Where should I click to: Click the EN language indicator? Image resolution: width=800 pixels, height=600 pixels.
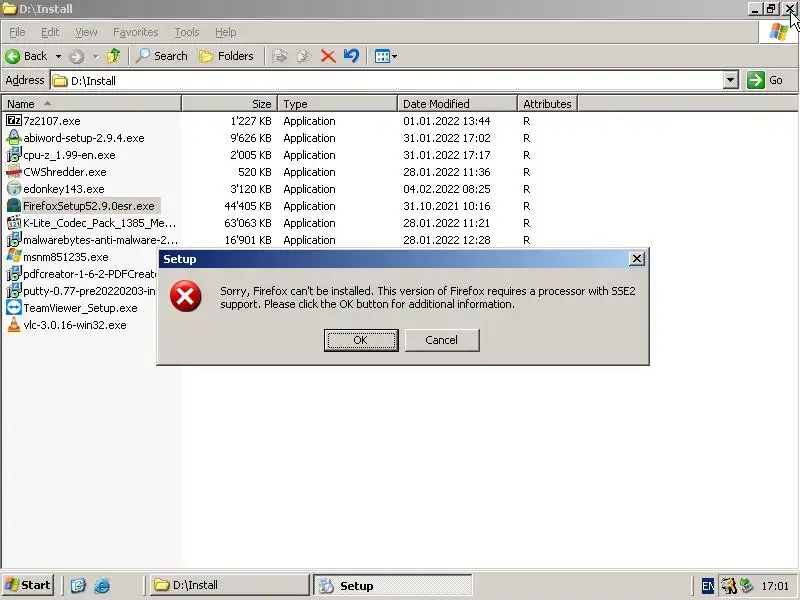pos(708,586)
